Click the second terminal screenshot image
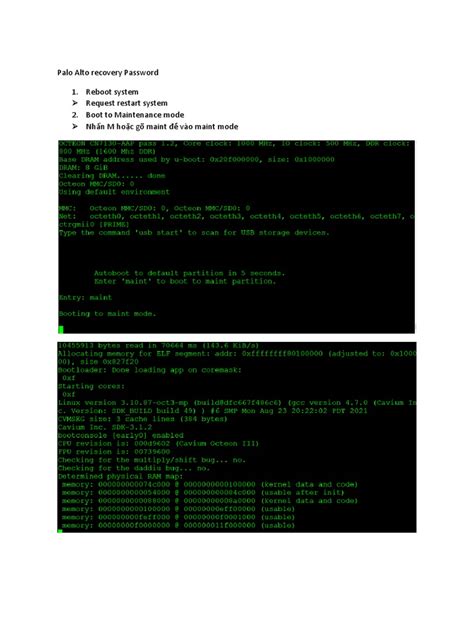 [237, 437]
